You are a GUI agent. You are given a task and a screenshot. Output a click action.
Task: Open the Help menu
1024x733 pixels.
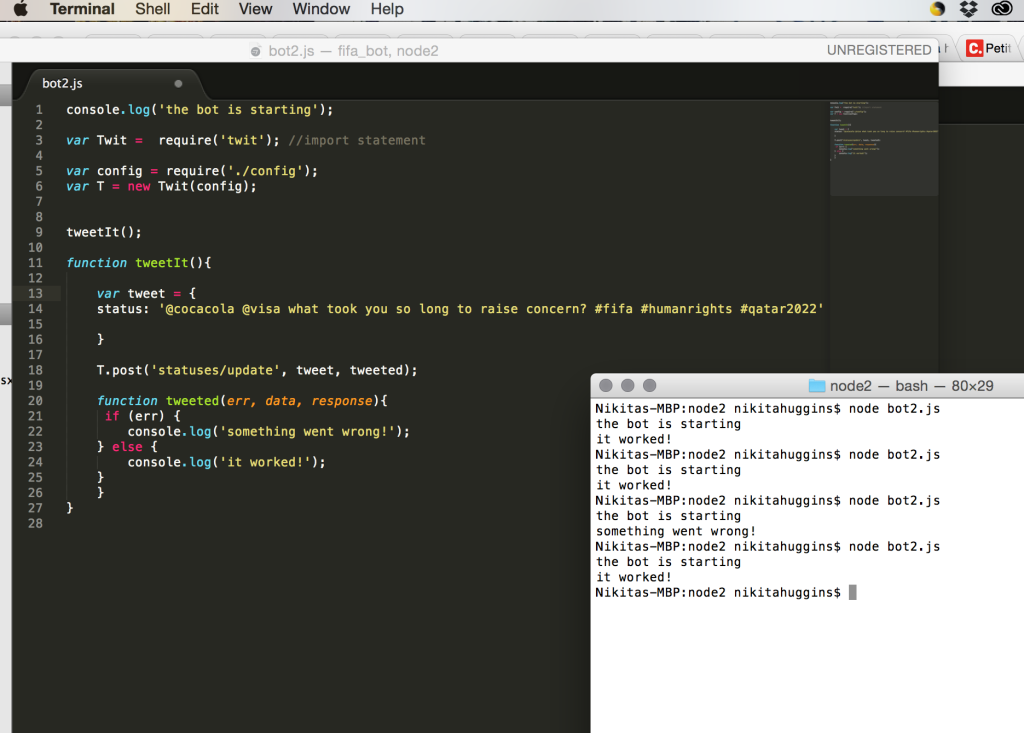coord(387,9)
